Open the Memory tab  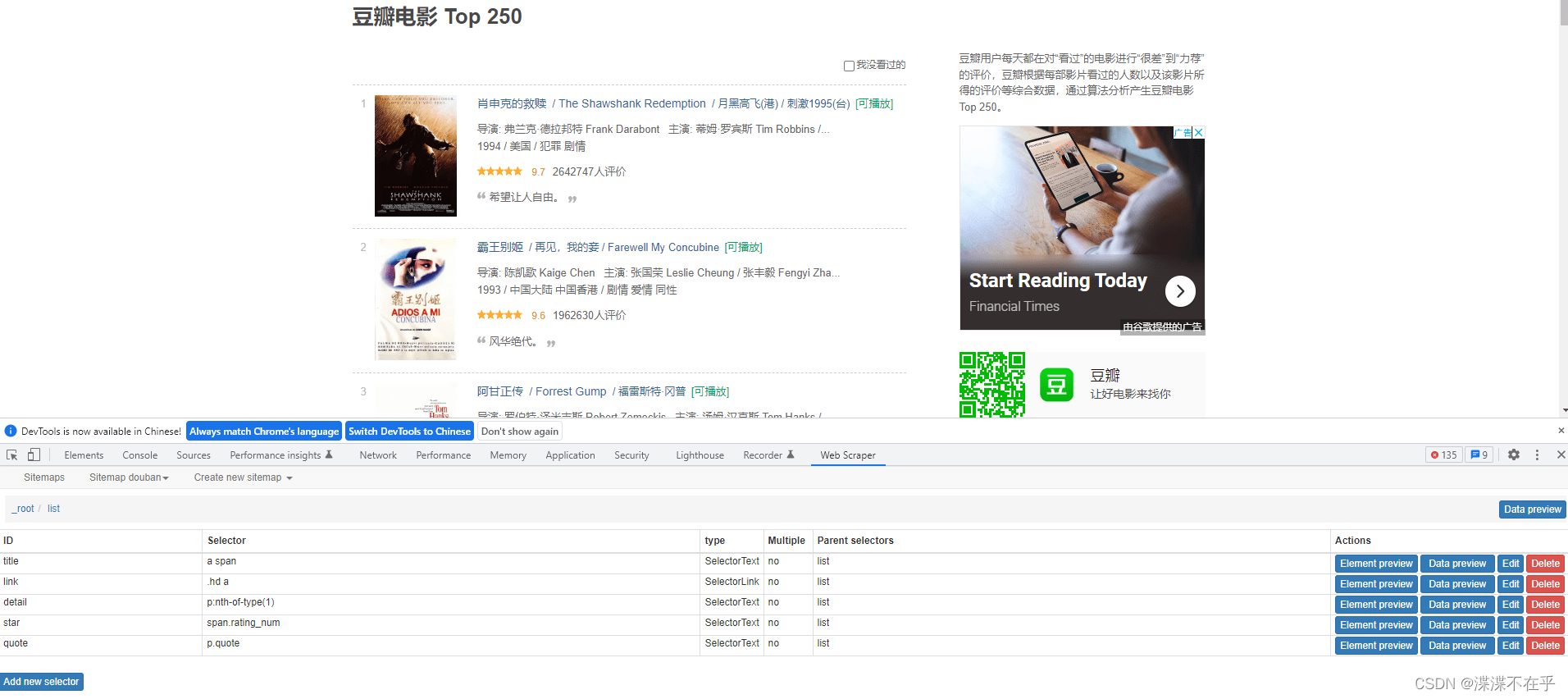(x=508, y=455)
